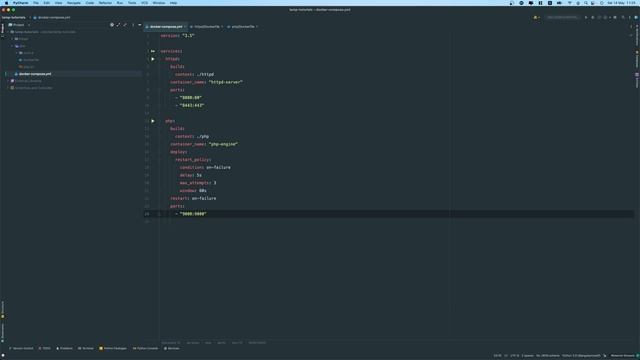Image resolution: width=640 pixels, height=360 pixels.
Task: Open Structure tool window on left strip
Action: (2, 310)
